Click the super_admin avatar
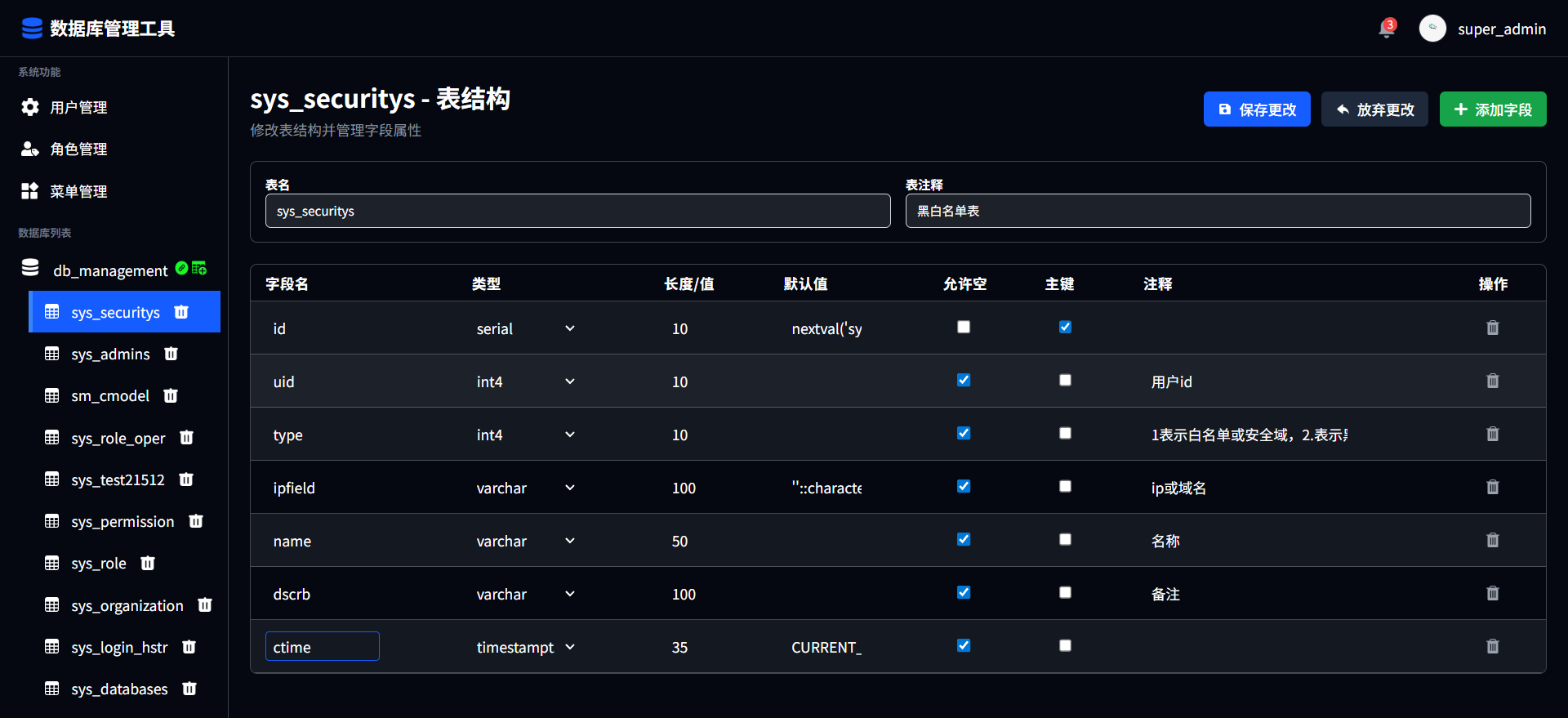Image resolution: width=1568 pixels, height=718 pixels. pos(1432,29)
